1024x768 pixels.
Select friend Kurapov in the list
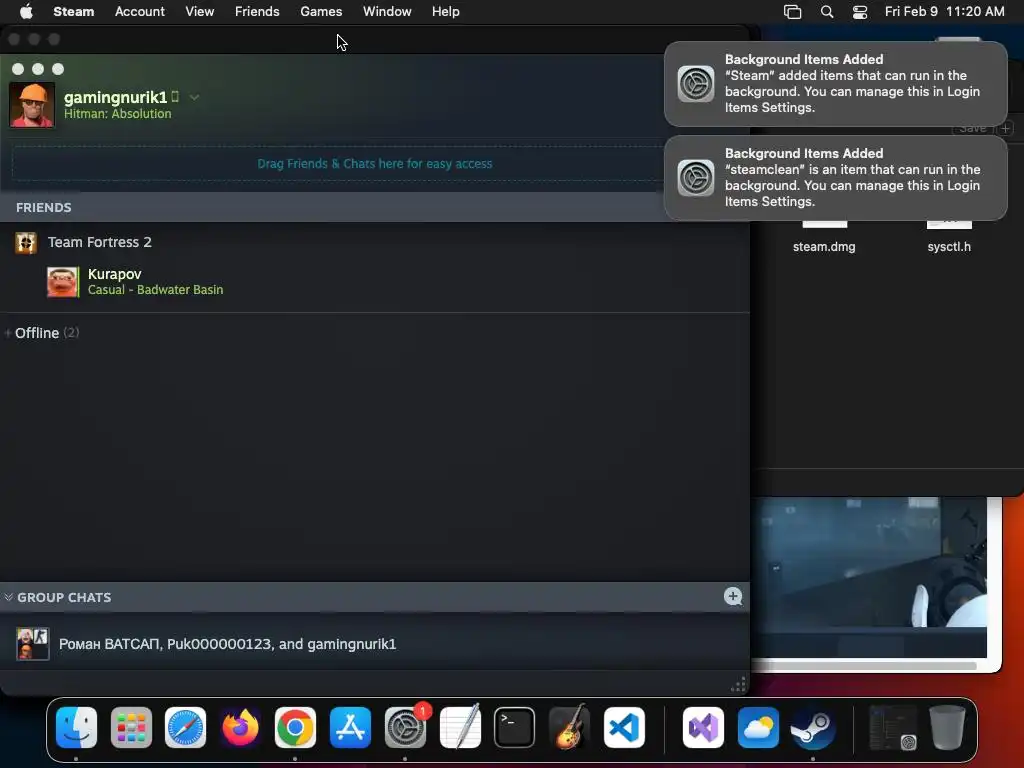point(375,281)
